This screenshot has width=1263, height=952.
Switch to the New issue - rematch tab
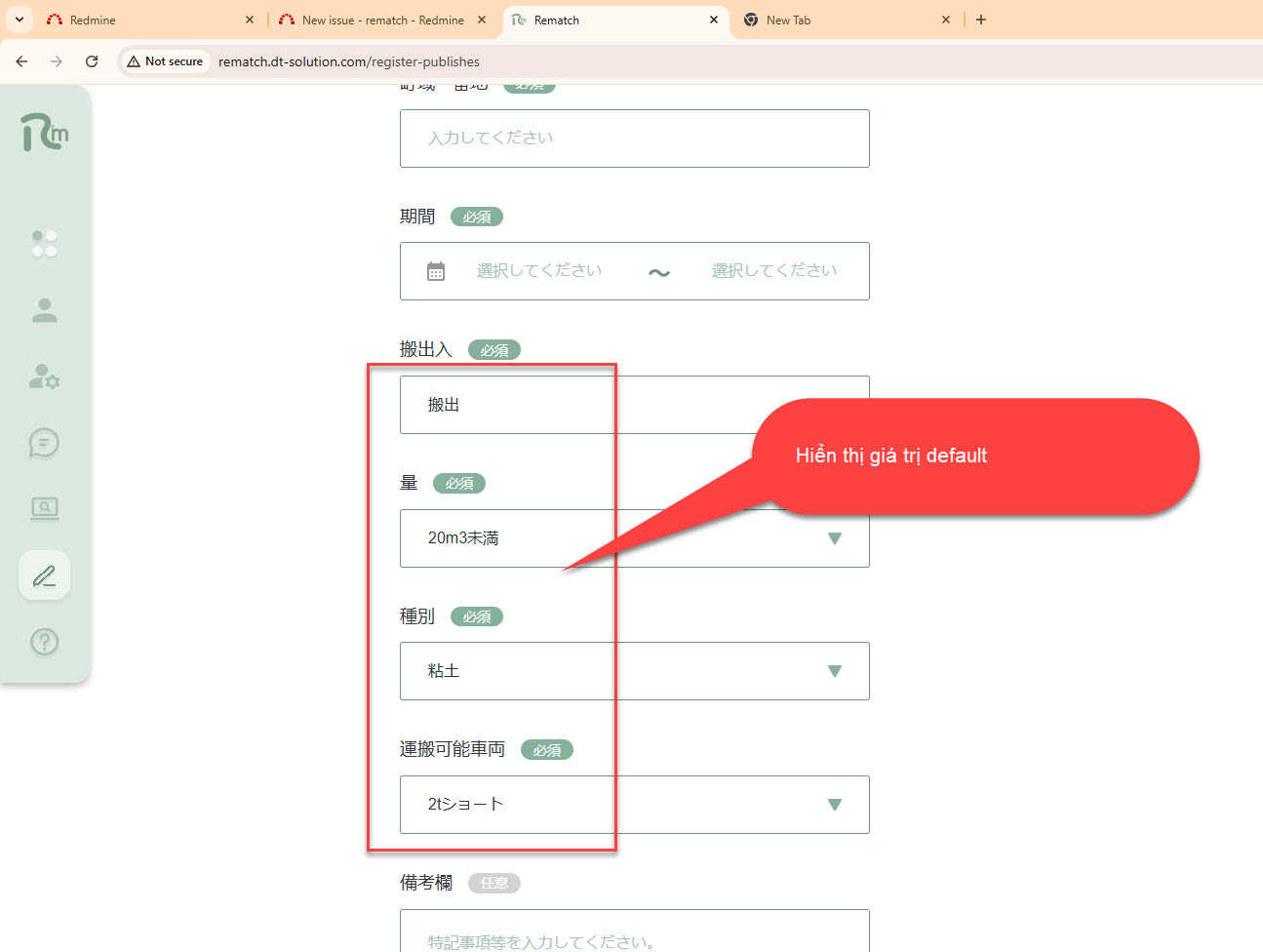point(382,20)
